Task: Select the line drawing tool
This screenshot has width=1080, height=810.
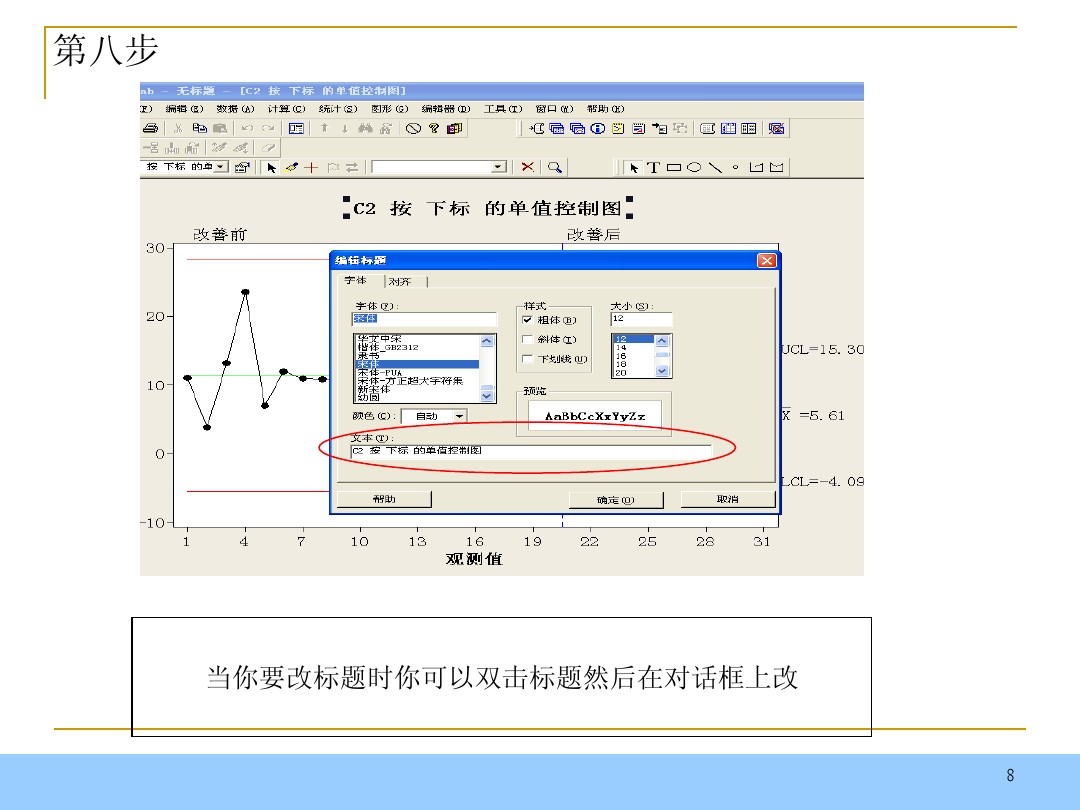Action: [716, 166]
